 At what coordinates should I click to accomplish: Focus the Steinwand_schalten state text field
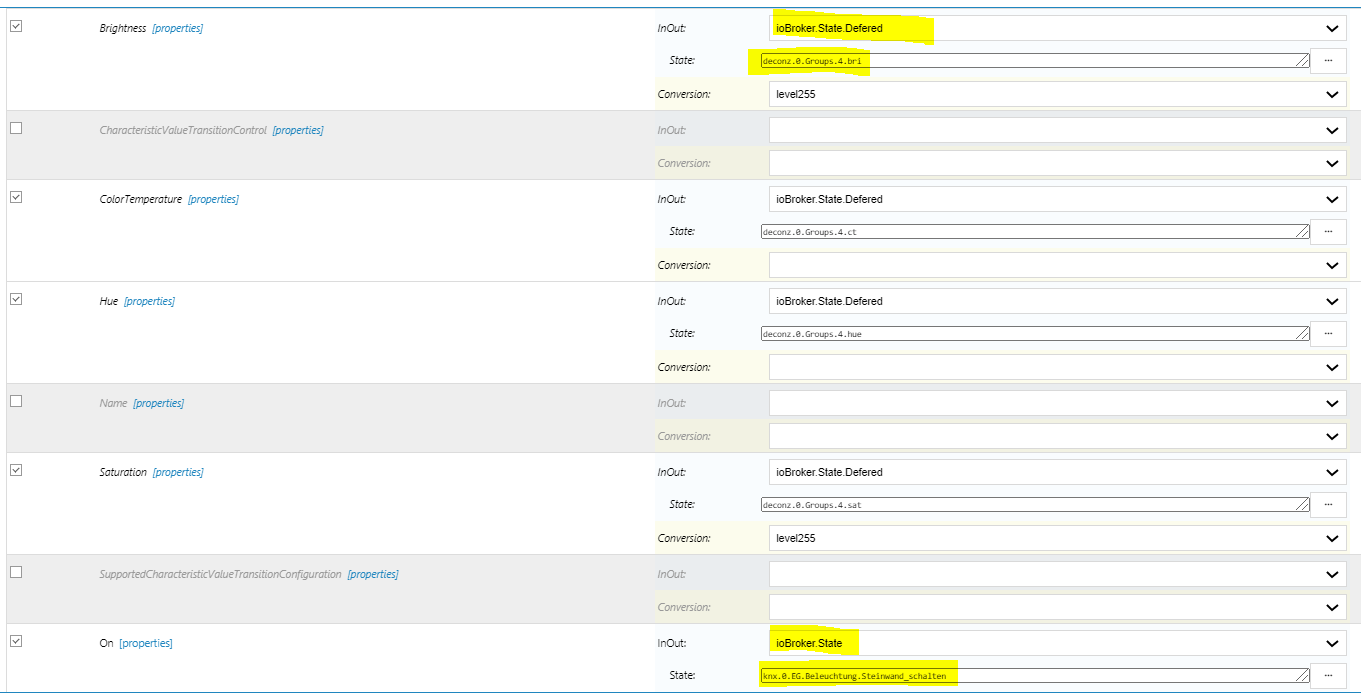pos(1034,676)
